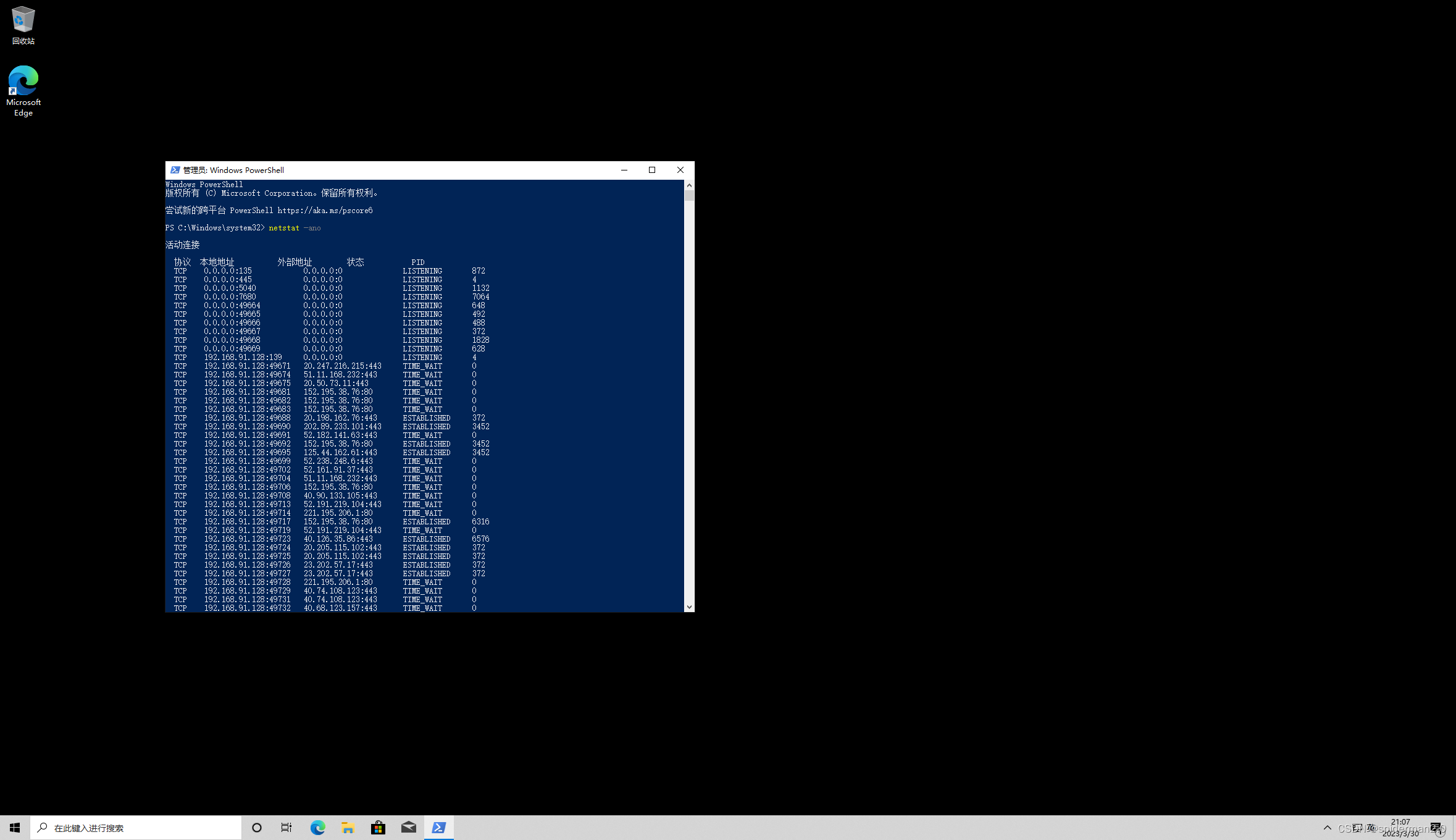Viewport: 1456px width, 840px height.
Task: Open Microsoft Store taskbar icon
Action: pyautogui.click(x=378, y=828)
